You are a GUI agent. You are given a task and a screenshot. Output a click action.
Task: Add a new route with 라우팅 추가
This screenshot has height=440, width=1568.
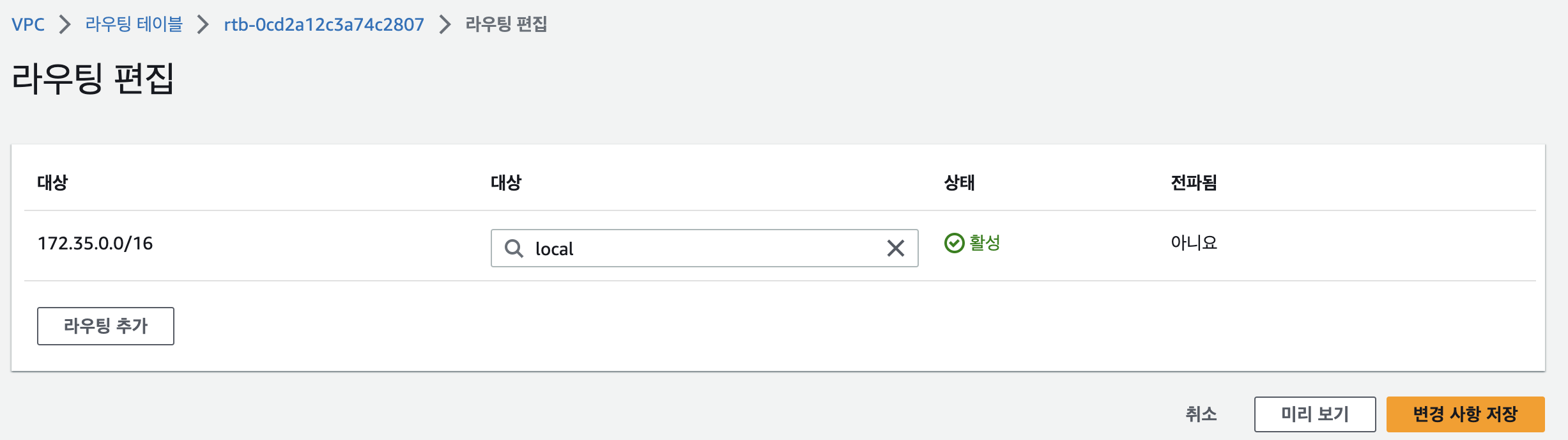[105, 326]
